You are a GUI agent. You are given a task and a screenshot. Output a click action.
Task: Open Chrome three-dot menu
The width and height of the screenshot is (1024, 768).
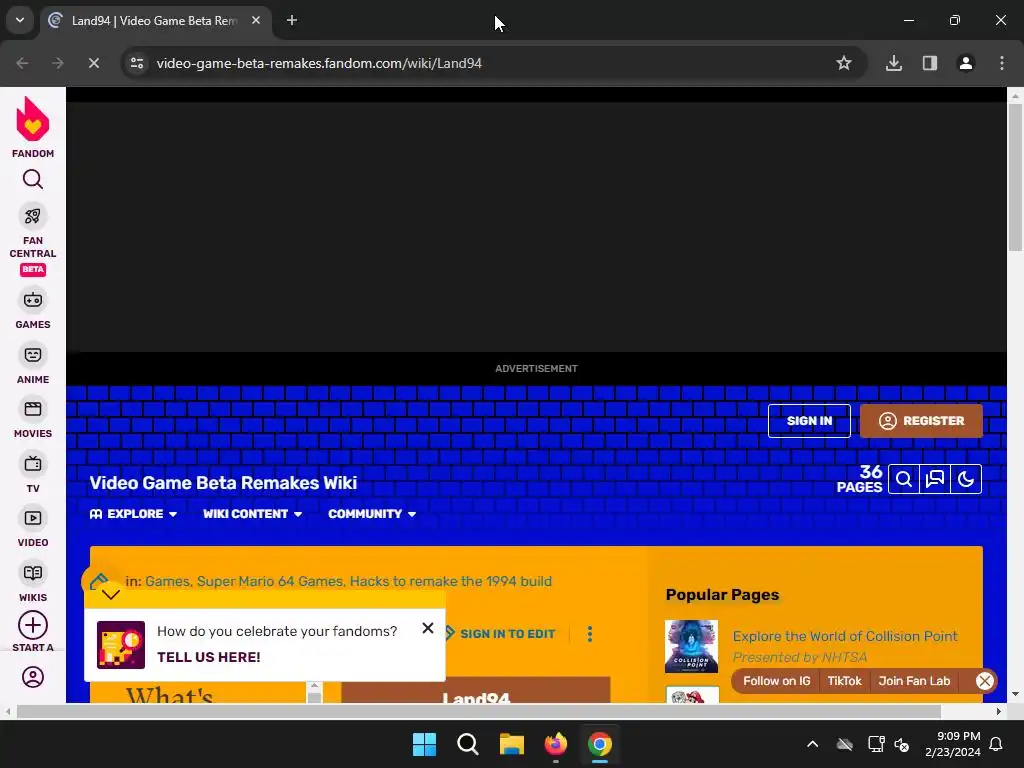click(1002, 63)
